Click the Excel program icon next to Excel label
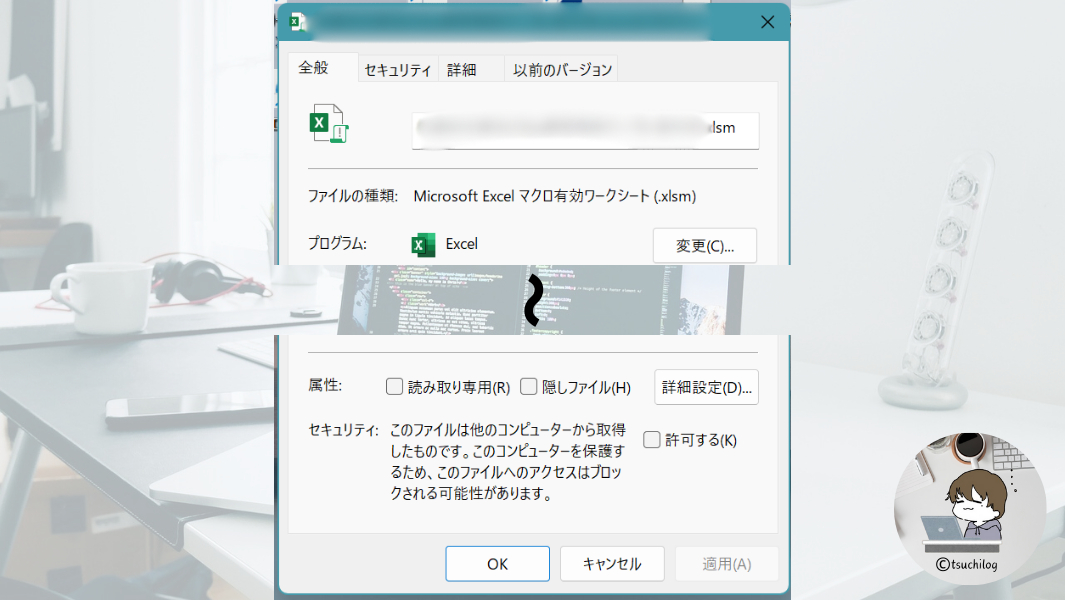The image size is (1065, 600). [423, 245]
